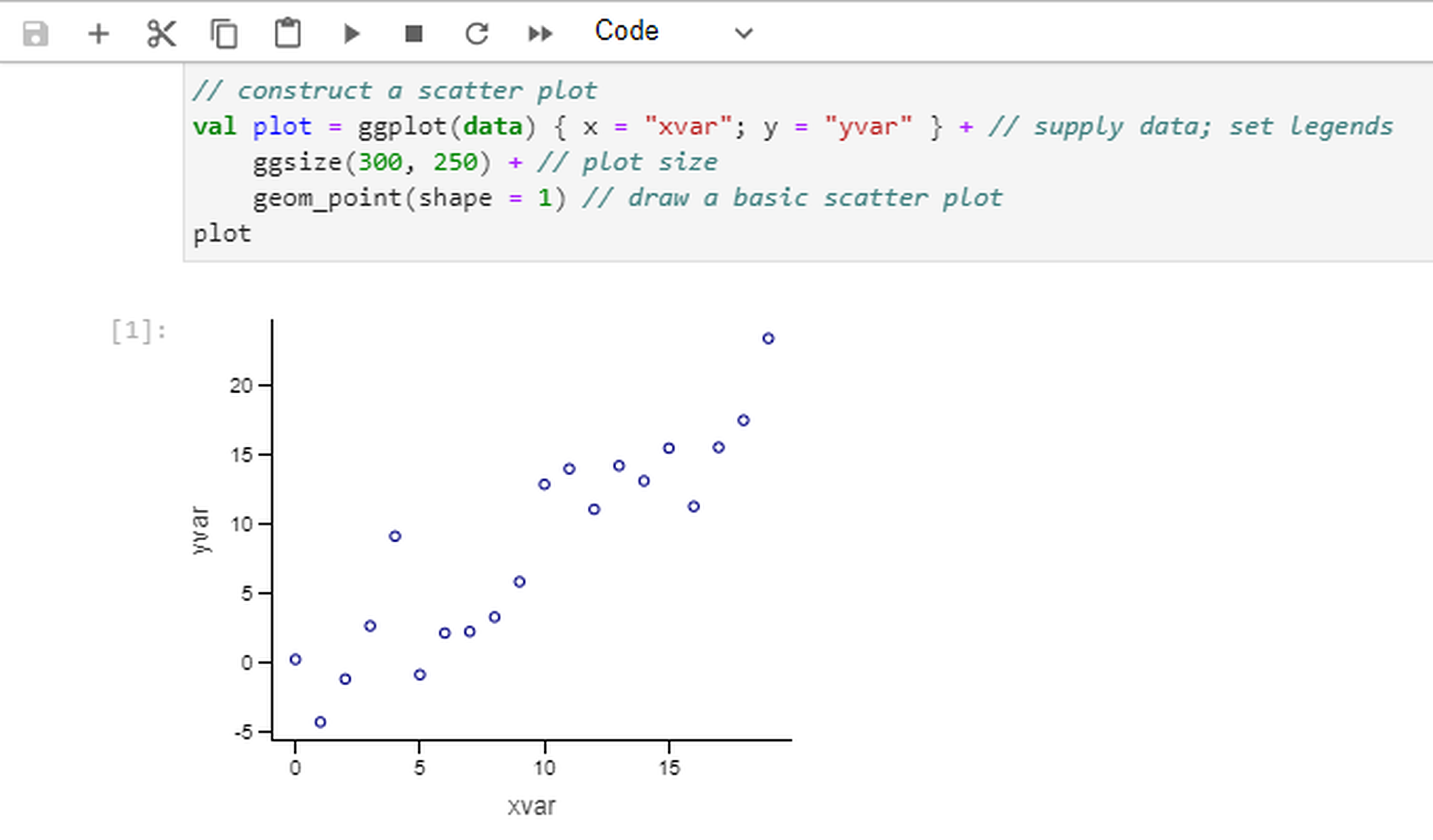Click the topmost scatter point in the plot
The width and height of the screenshot is (1433, 840).
coord(769,339)
